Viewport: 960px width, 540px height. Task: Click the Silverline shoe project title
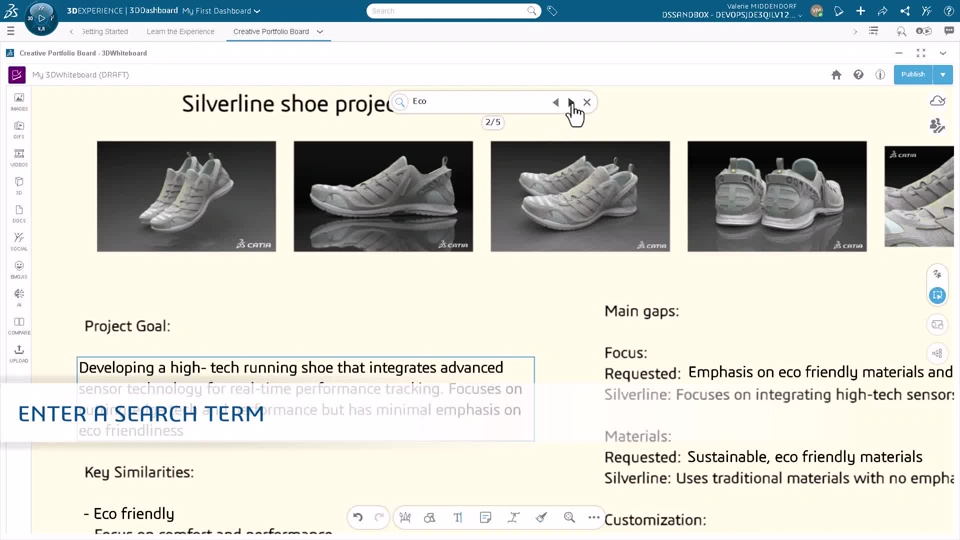(x=287, y=103)
